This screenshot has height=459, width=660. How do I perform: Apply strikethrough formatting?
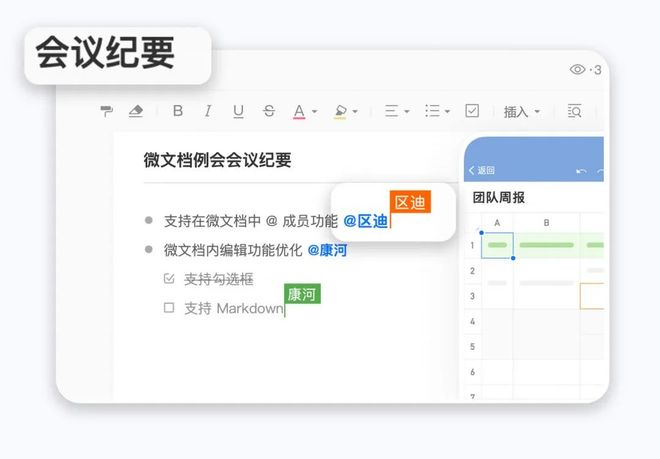(268, 111)
